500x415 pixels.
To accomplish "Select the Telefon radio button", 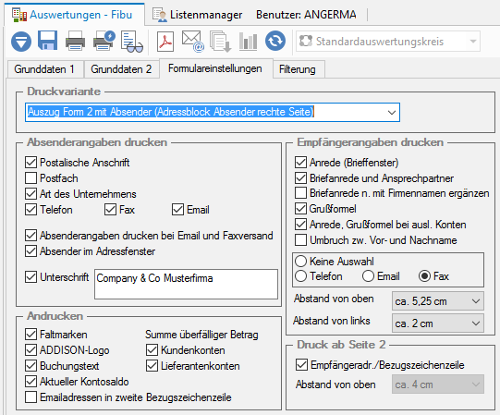I will pyautogui.click(x=301, y=276).
